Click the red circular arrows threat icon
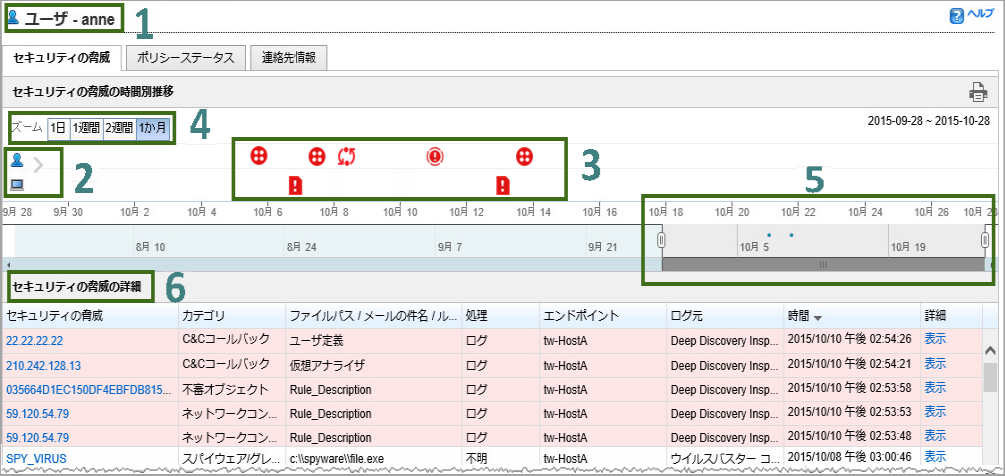The width and height of the screenshot is (1005, 476). 347,156
